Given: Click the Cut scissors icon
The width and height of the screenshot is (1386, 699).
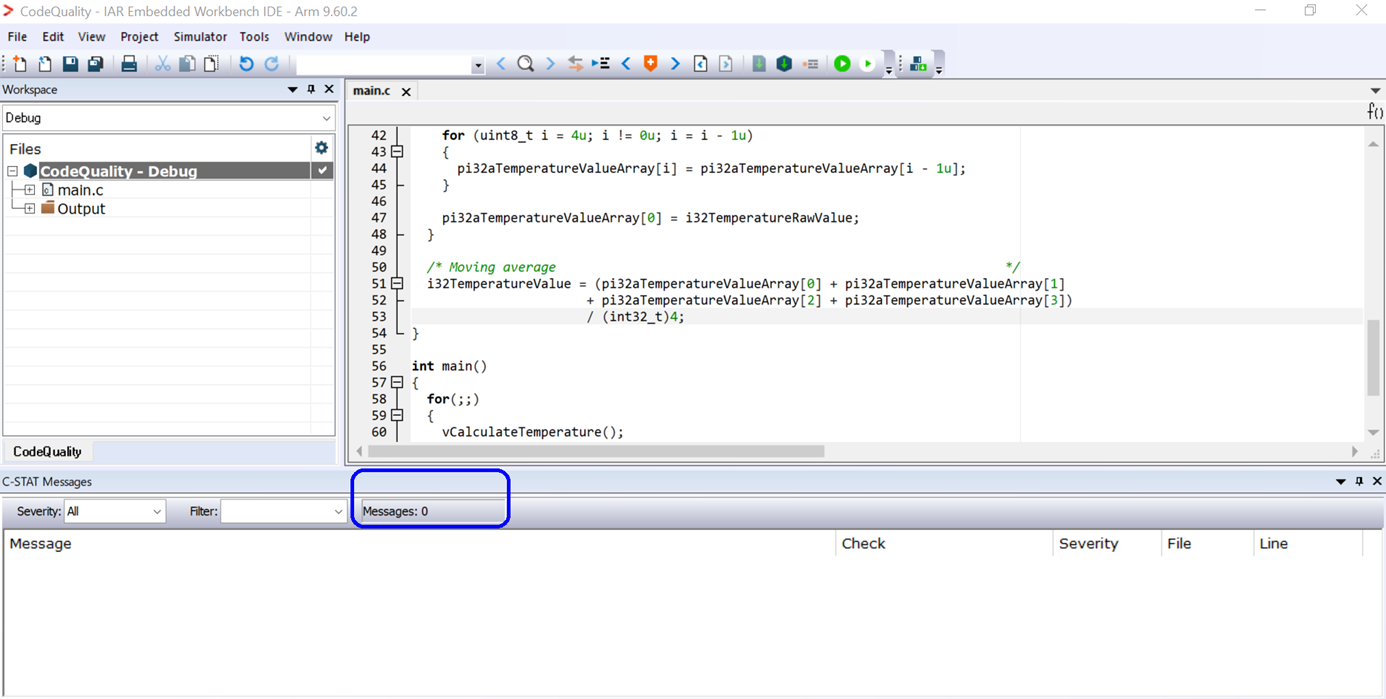Looking at the screenshot, I should pos(162,64).
